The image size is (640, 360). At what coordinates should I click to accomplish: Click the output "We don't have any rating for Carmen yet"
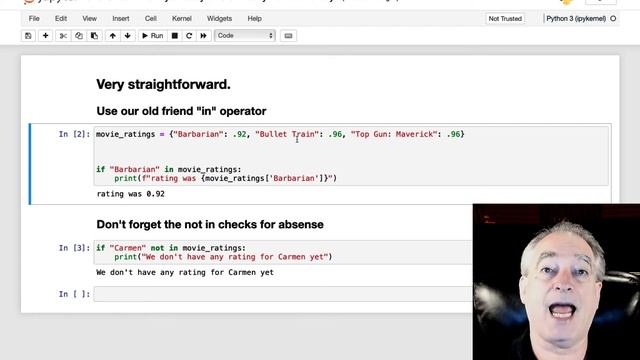[x=185, y=272]
